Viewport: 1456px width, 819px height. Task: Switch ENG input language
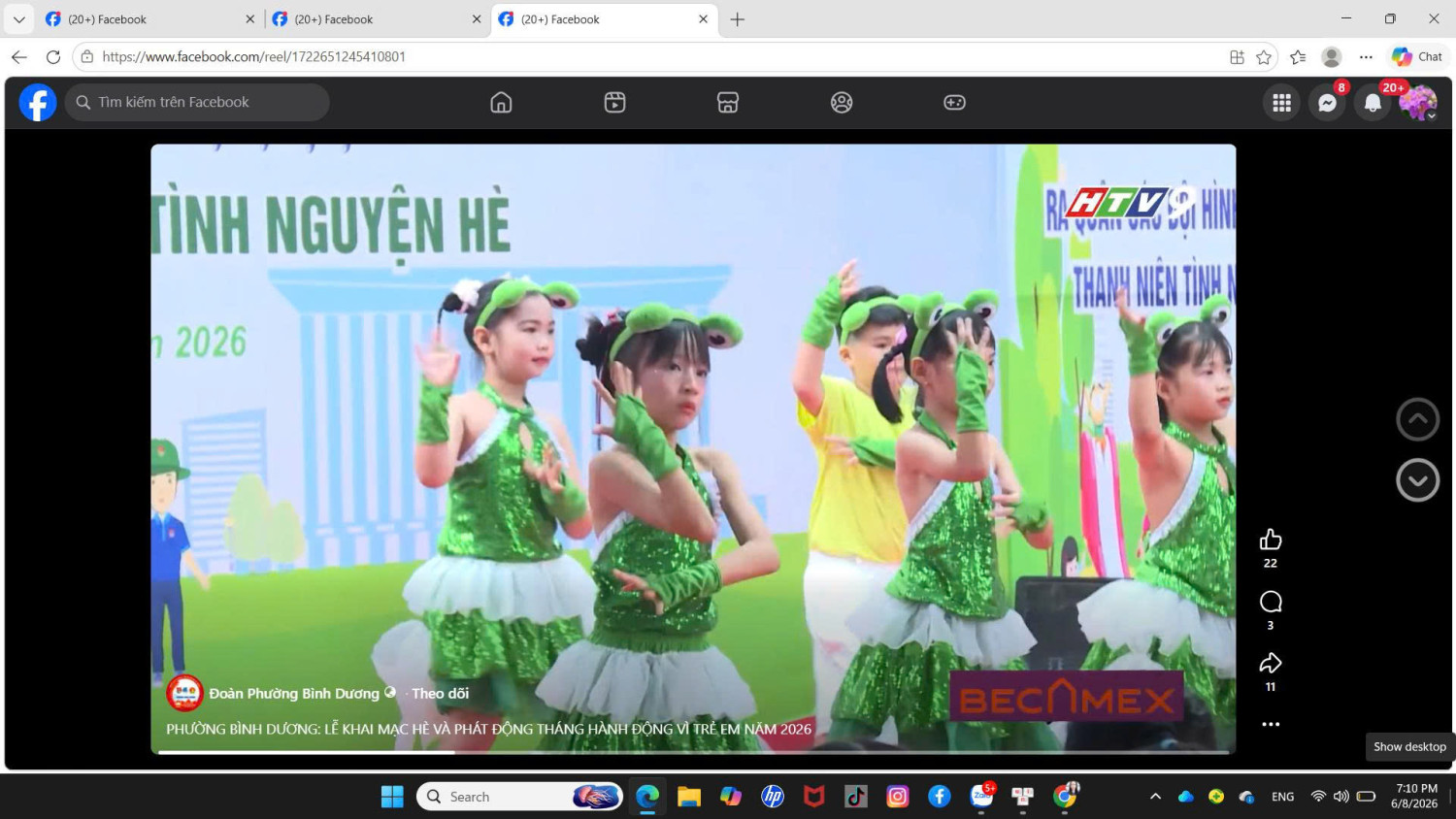tap(1282, 797)
